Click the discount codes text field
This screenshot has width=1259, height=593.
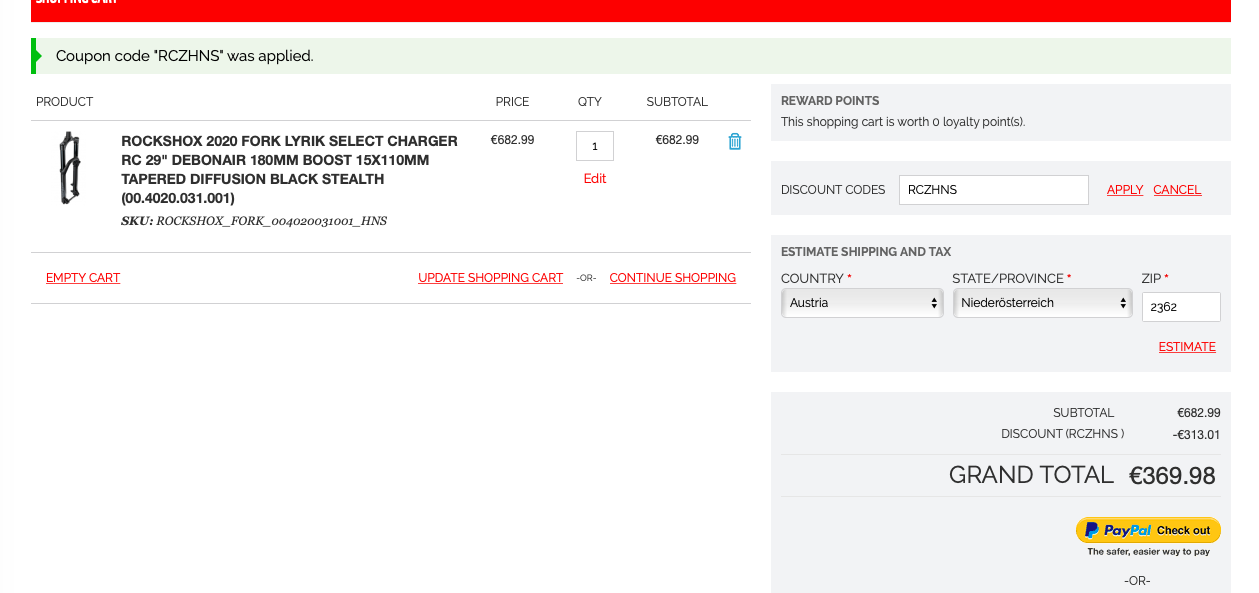tap(993, 190)
